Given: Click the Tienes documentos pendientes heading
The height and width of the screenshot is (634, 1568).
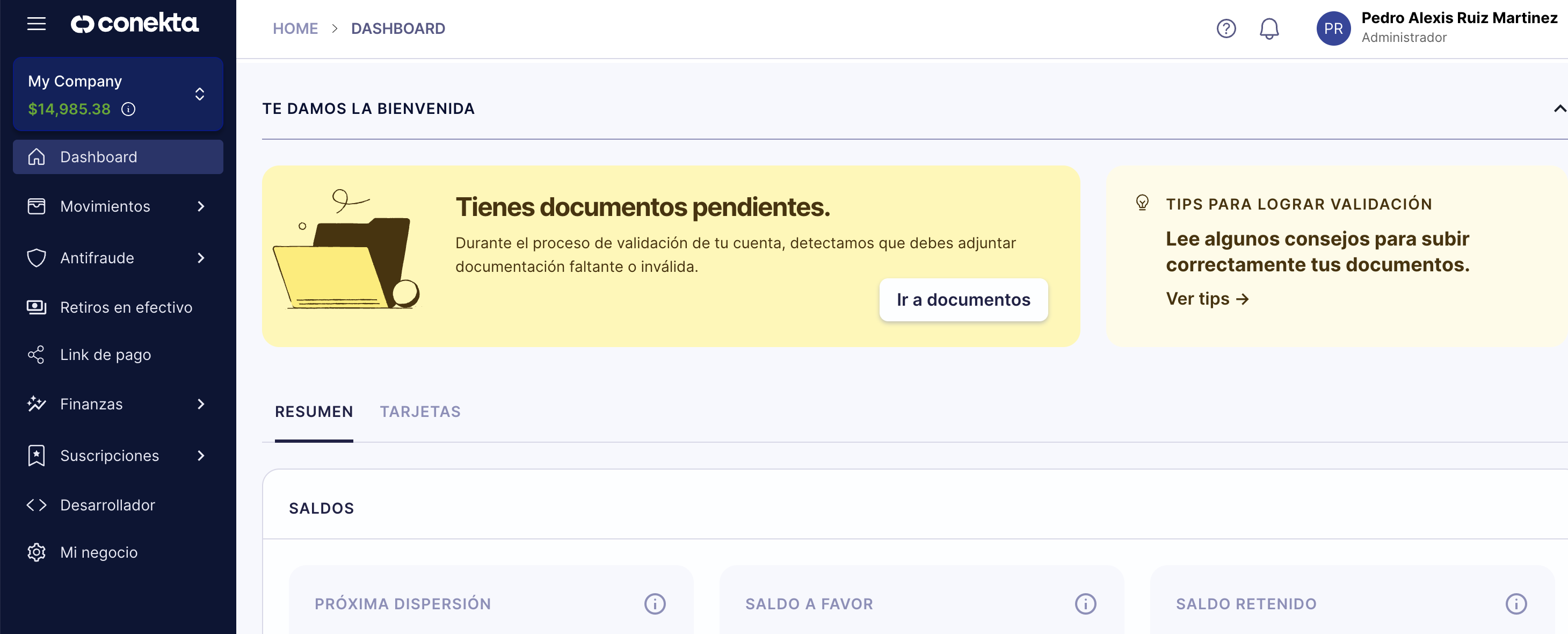Looking at the screenshot, I should [x=643, y=207].
